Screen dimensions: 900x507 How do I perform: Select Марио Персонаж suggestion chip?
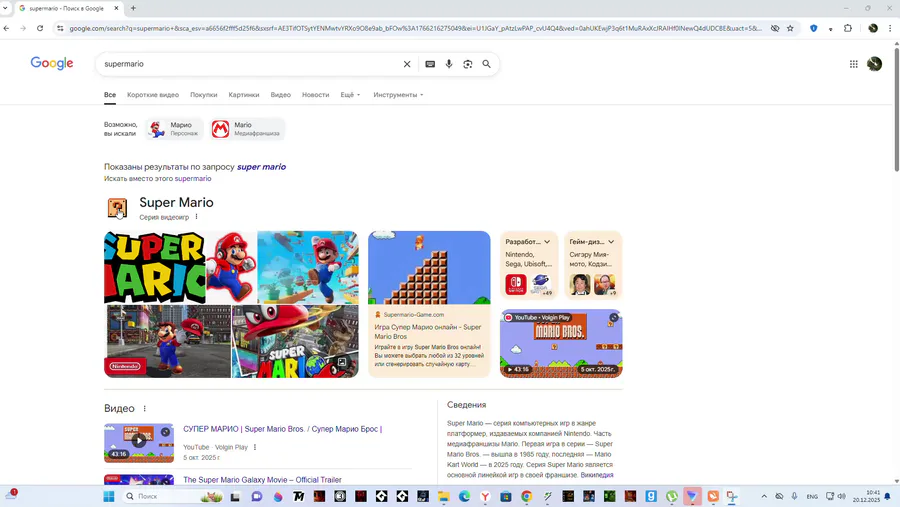pyautogui.click(x=174, y=129)
